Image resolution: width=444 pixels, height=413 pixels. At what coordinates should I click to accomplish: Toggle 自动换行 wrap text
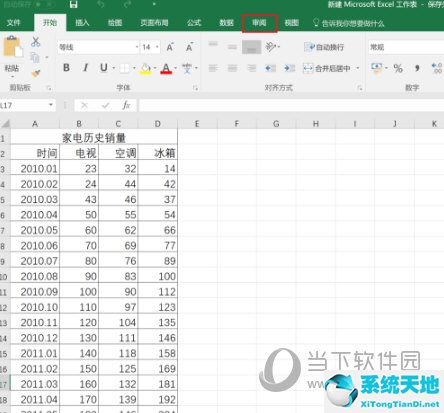click(324, 47)
